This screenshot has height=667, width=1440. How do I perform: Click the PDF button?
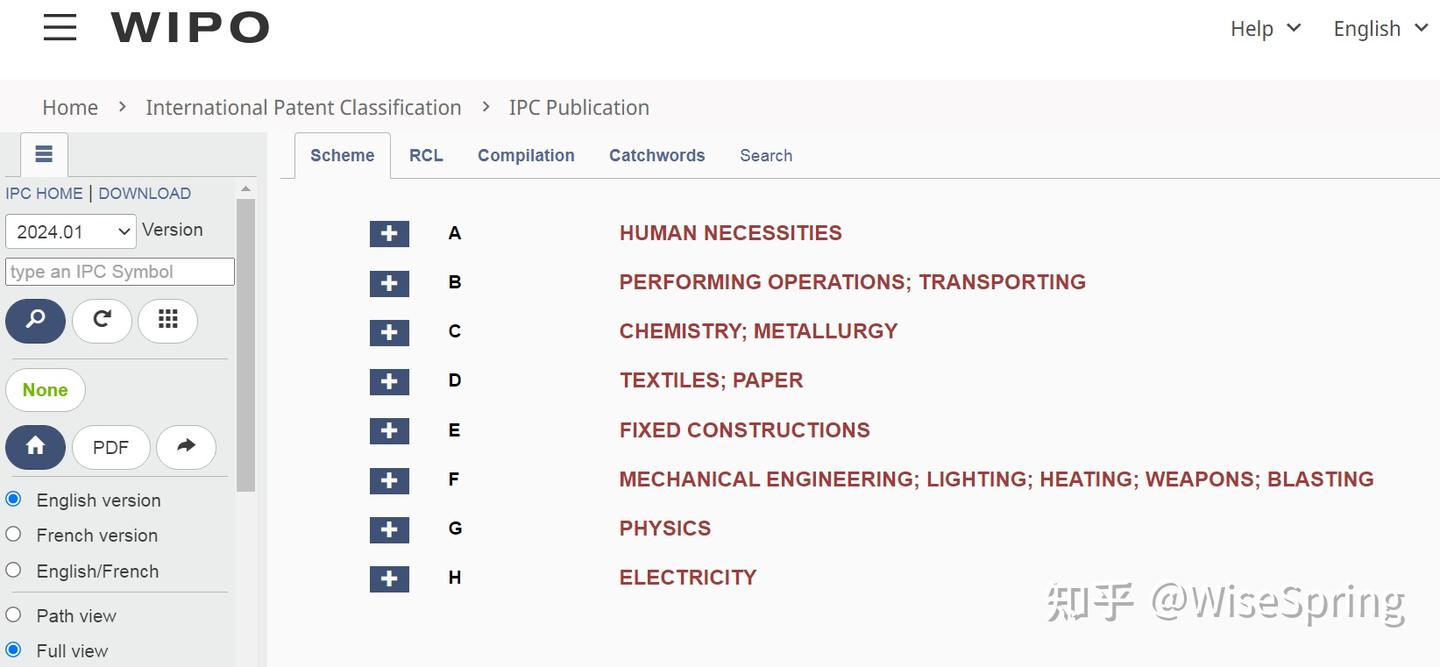111,447
